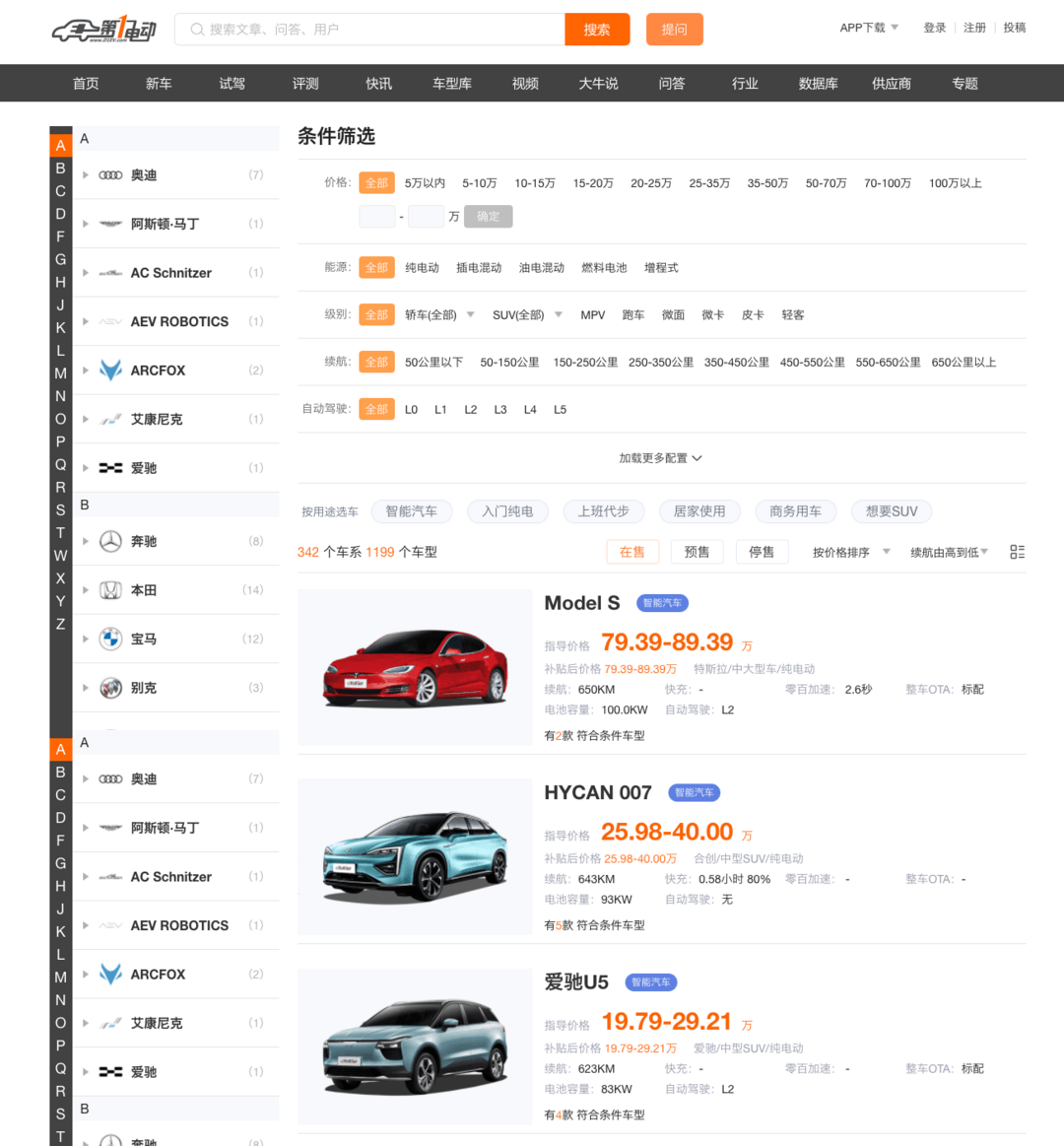Click the 提问 button
This screenshot has width=1064, height=1146.
point(675,30)
